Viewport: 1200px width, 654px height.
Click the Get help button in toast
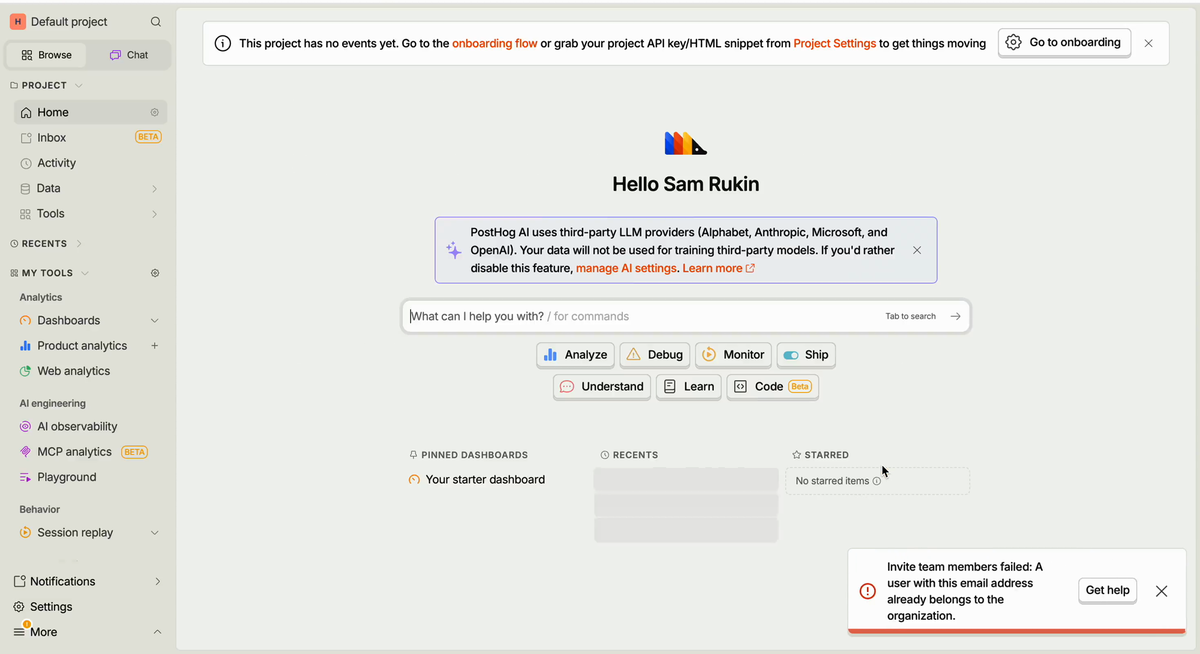(x=1108, y=591)
